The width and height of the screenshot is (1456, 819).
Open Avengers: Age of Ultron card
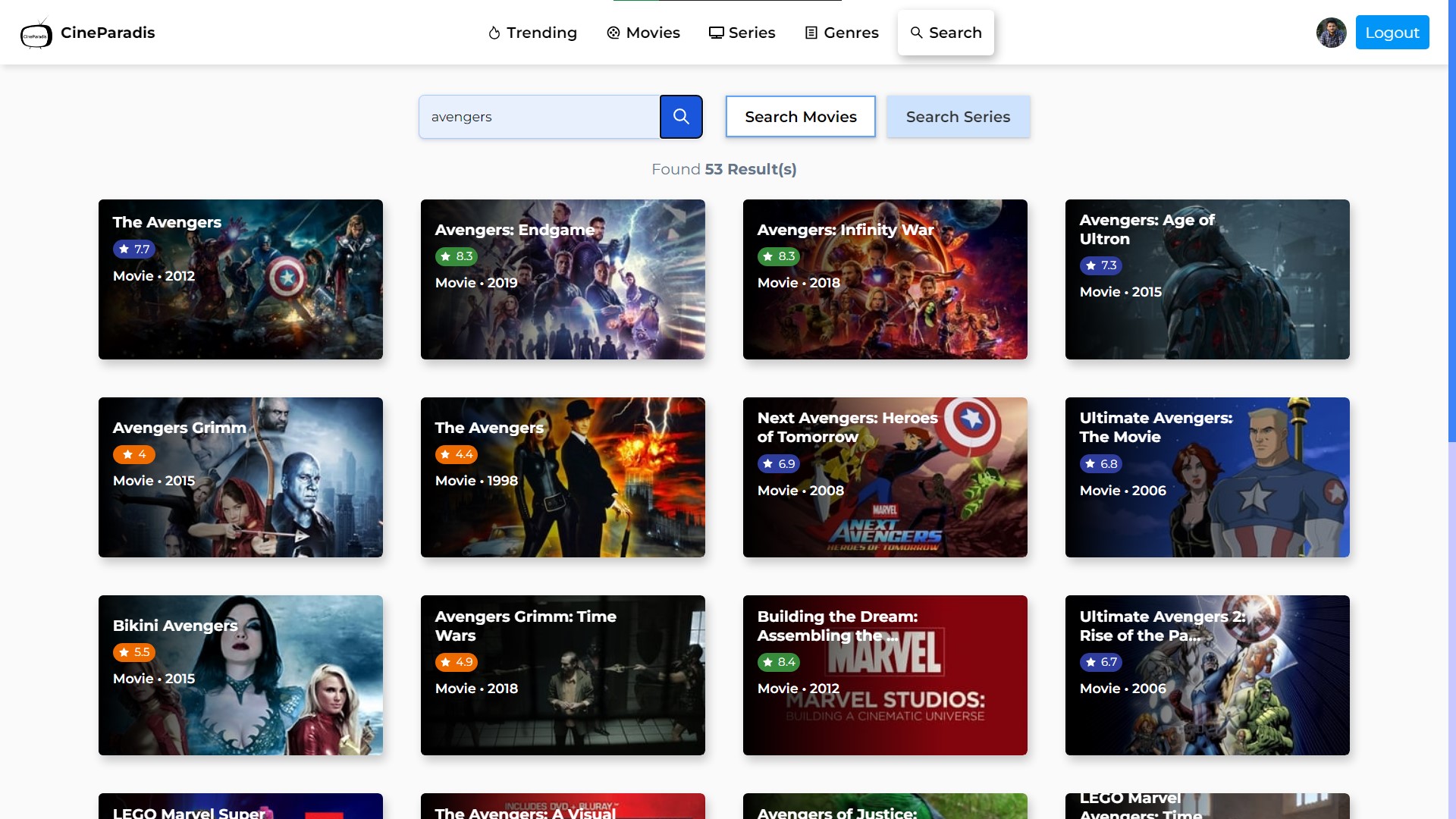1207,280
